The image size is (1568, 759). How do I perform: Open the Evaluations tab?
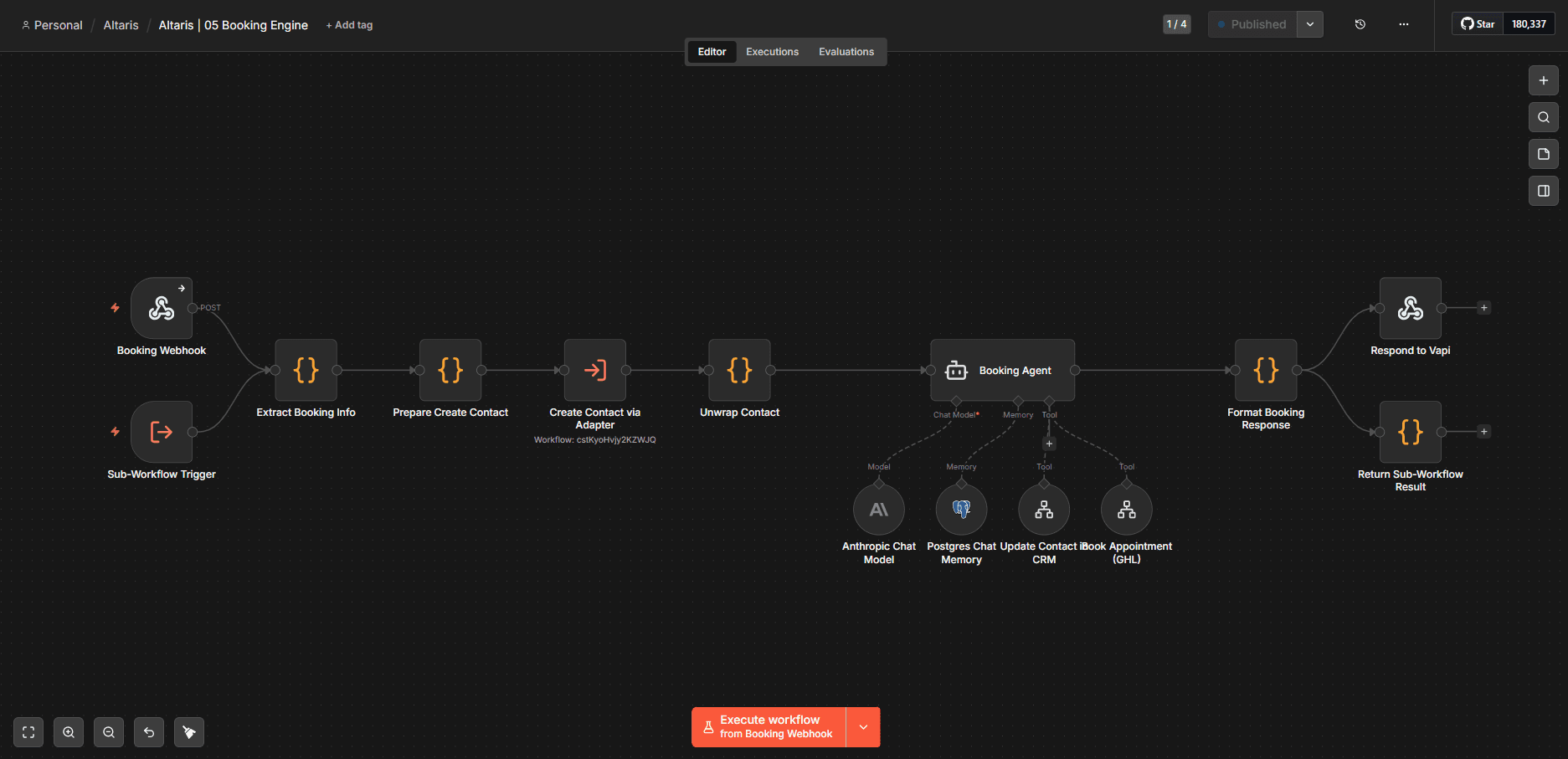click(x=846, y=51)
